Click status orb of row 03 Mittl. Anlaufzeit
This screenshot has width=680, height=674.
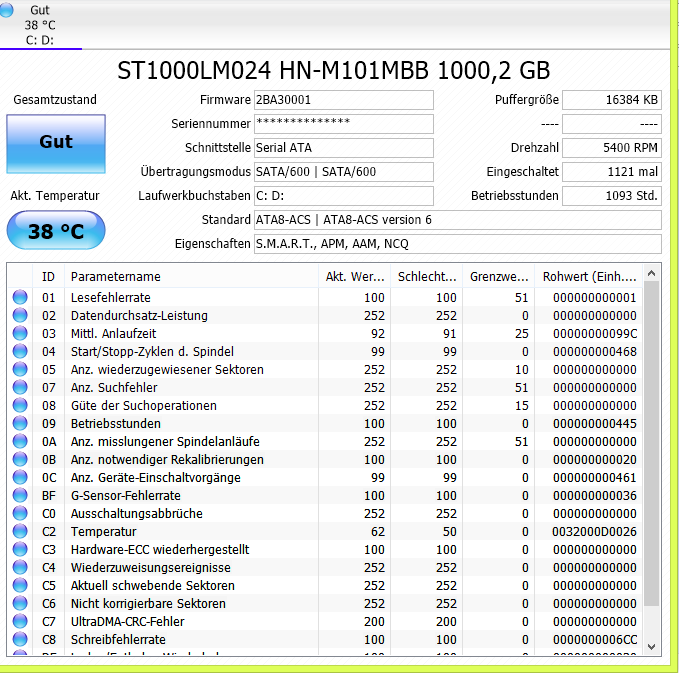pos(20,333)
